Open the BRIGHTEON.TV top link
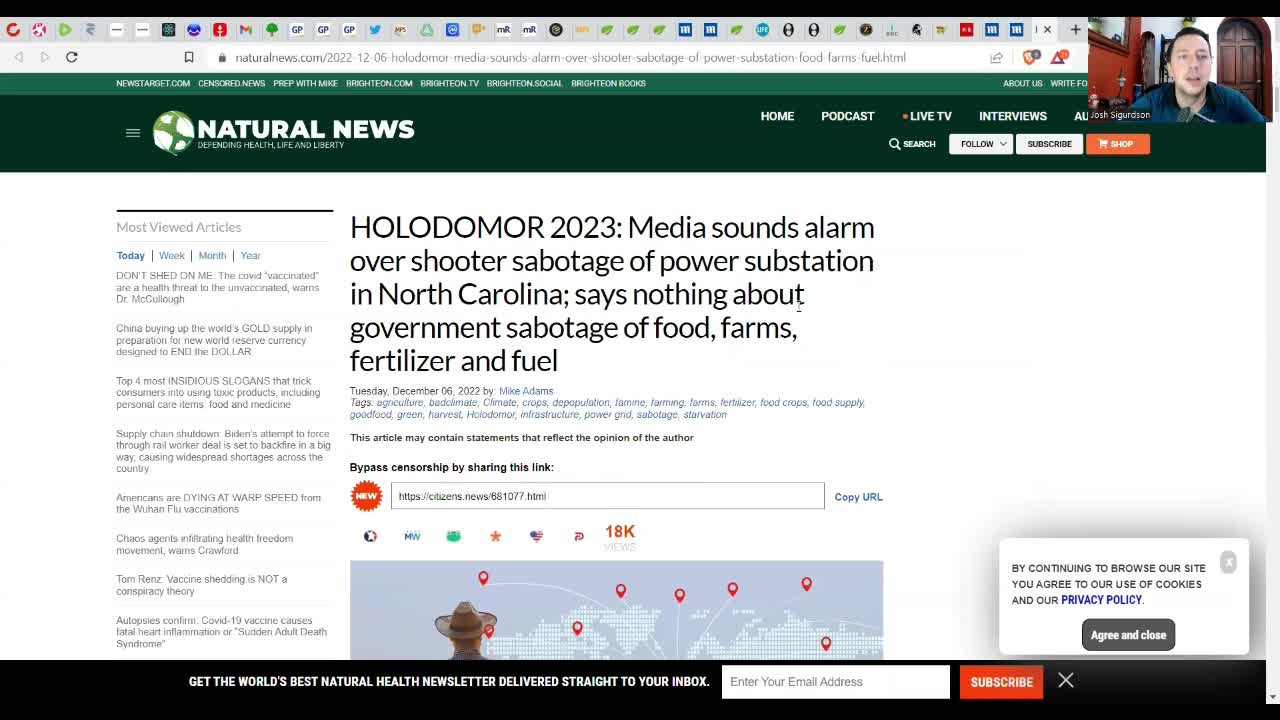Image resolution: width=1280 pixels, height=720 pixels. point(449,83)
